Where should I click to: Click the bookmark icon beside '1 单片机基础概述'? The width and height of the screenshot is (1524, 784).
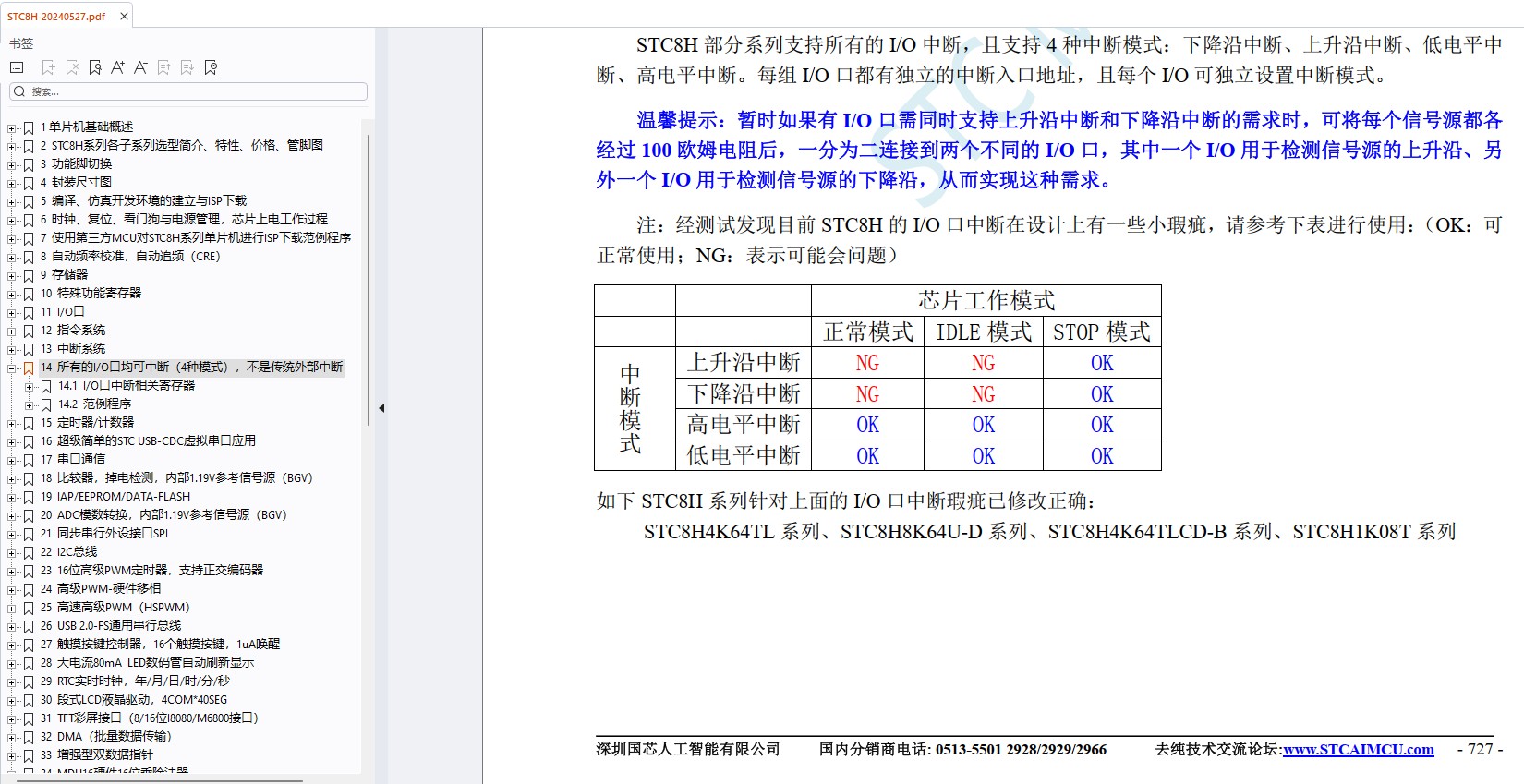pyautogui.click(x=29, y=127)
